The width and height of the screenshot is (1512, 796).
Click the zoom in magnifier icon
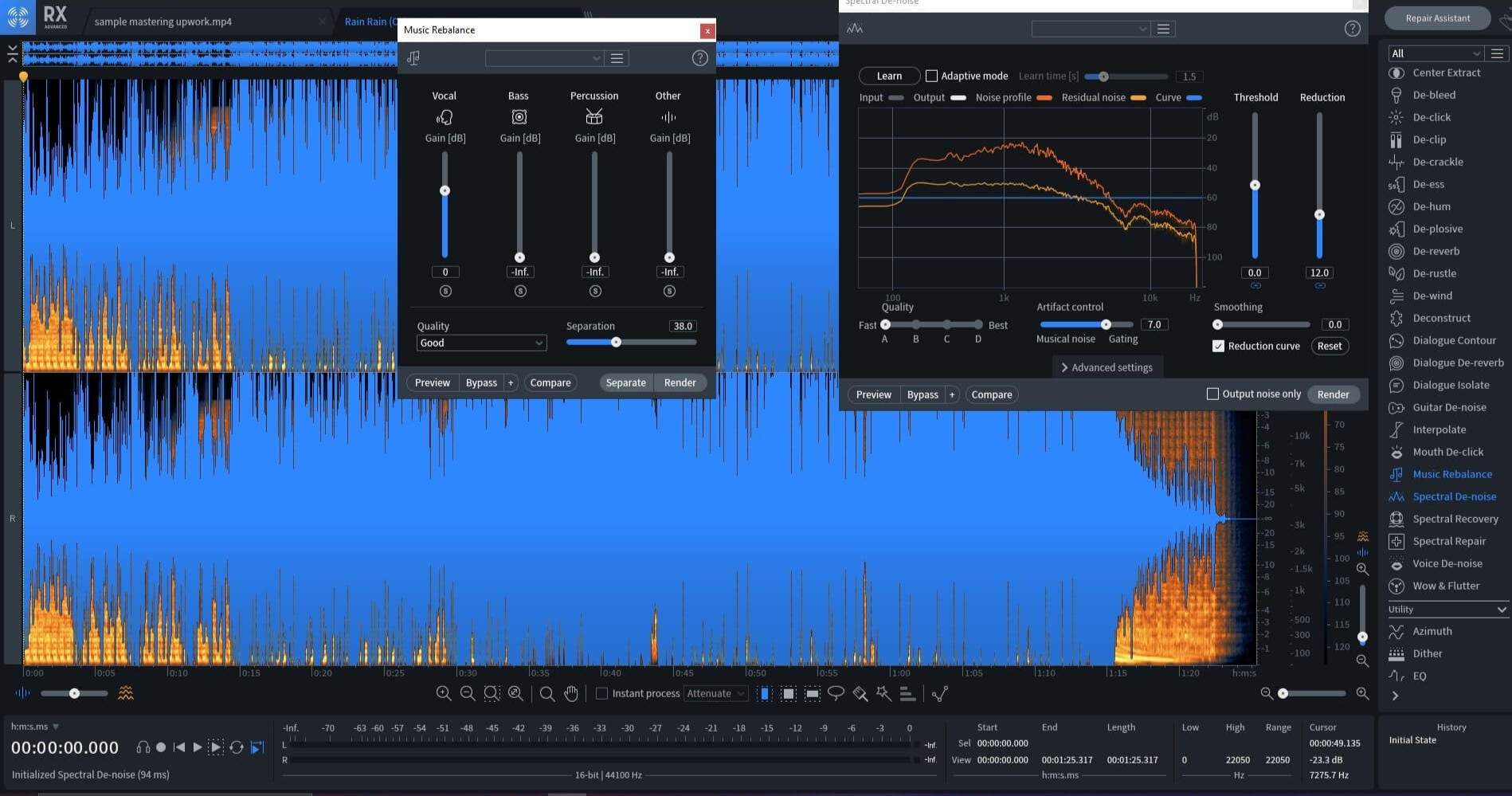coord(444,693)
